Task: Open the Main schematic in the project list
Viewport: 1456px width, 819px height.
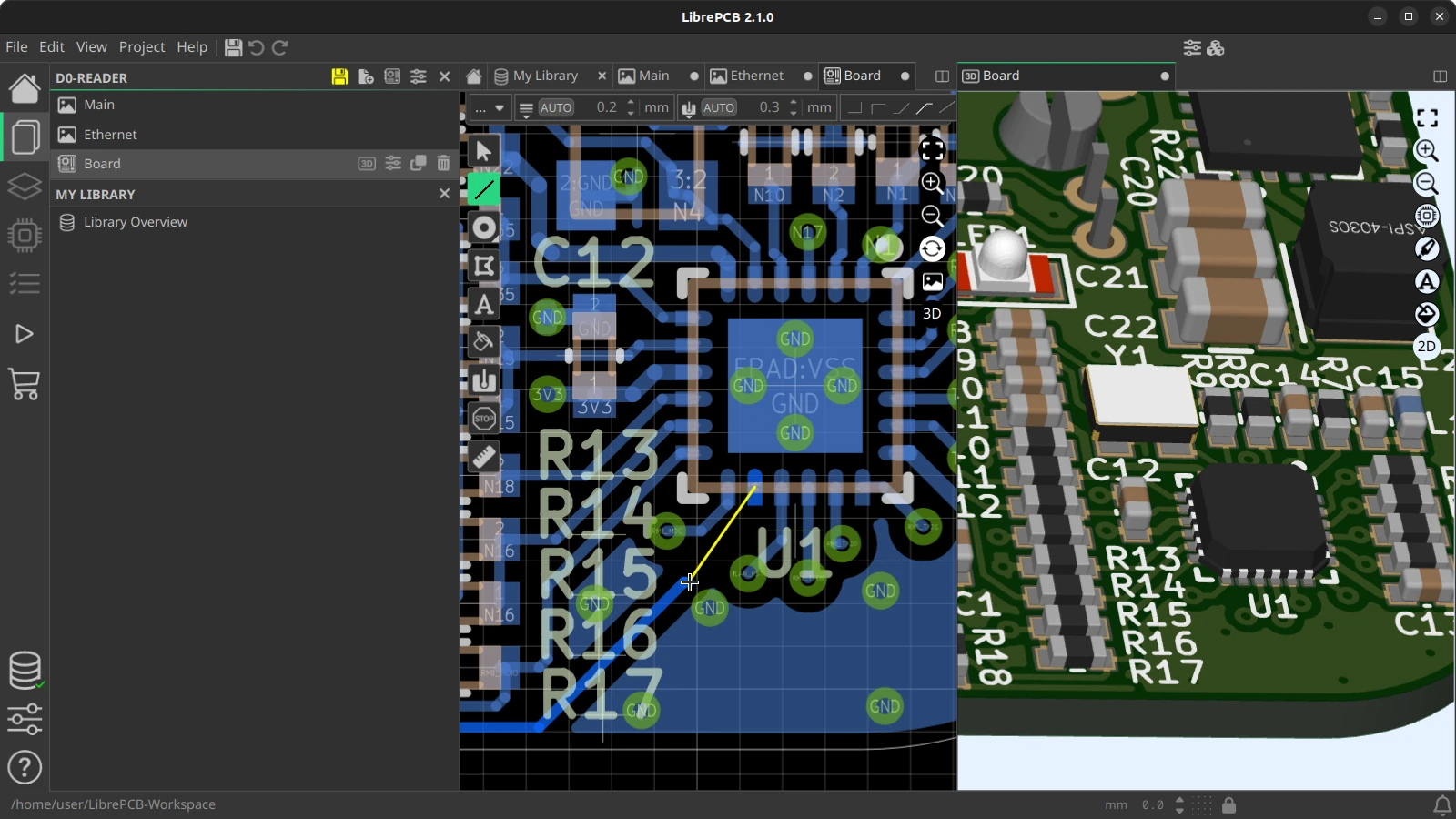Action: 254,105
